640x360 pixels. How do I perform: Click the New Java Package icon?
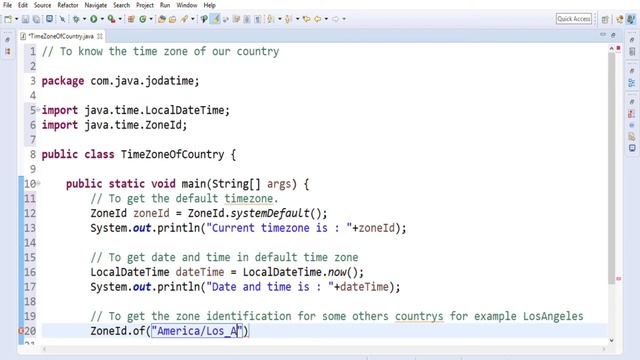(x=131, y=19)
